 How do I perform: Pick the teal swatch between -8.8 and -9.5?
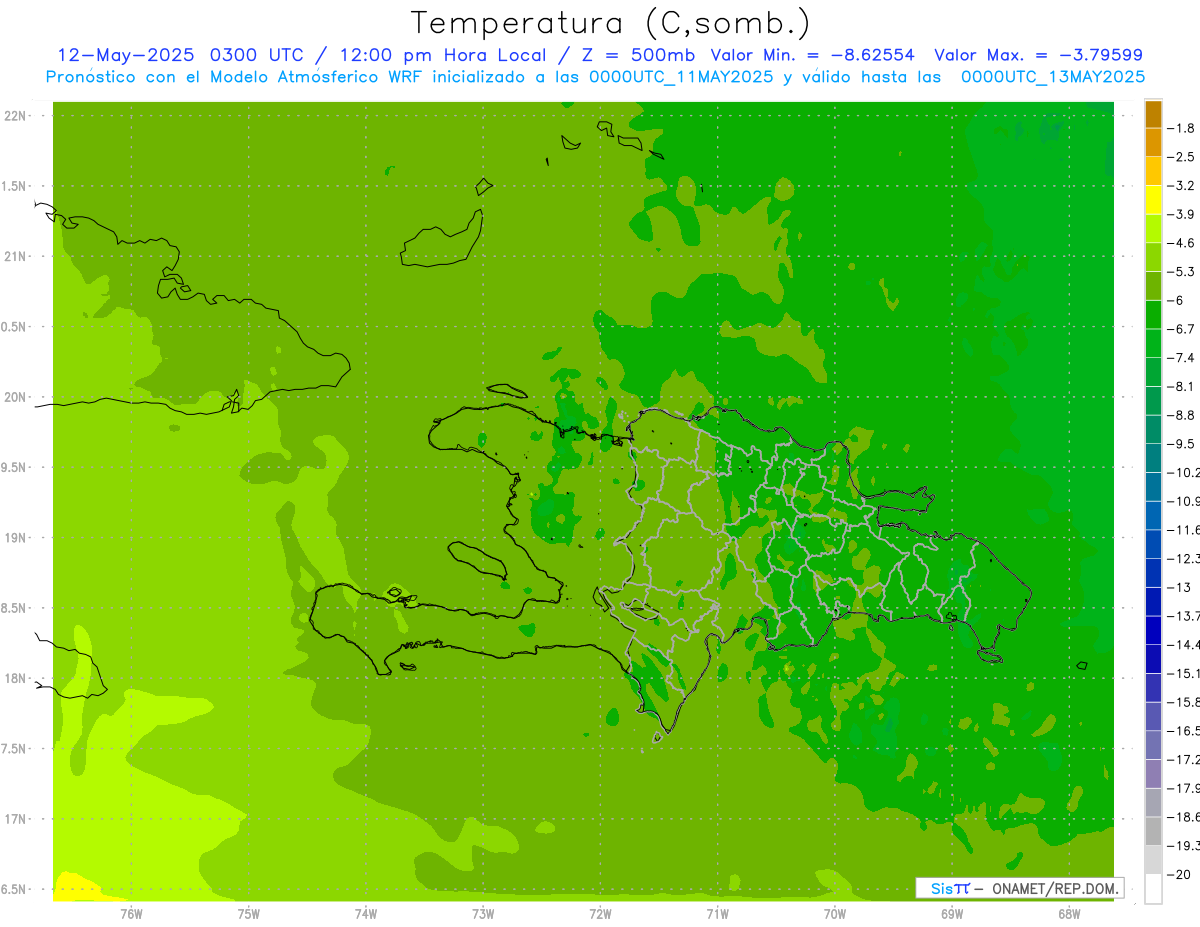coord(1153,430)
